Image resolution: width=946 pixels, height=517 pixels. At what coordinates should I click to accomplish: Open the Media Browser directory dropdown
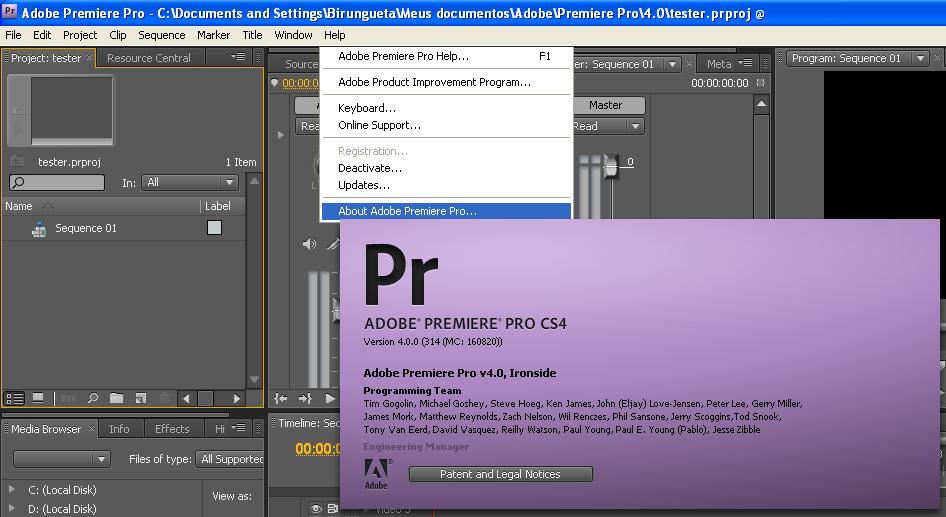(62, 459)
